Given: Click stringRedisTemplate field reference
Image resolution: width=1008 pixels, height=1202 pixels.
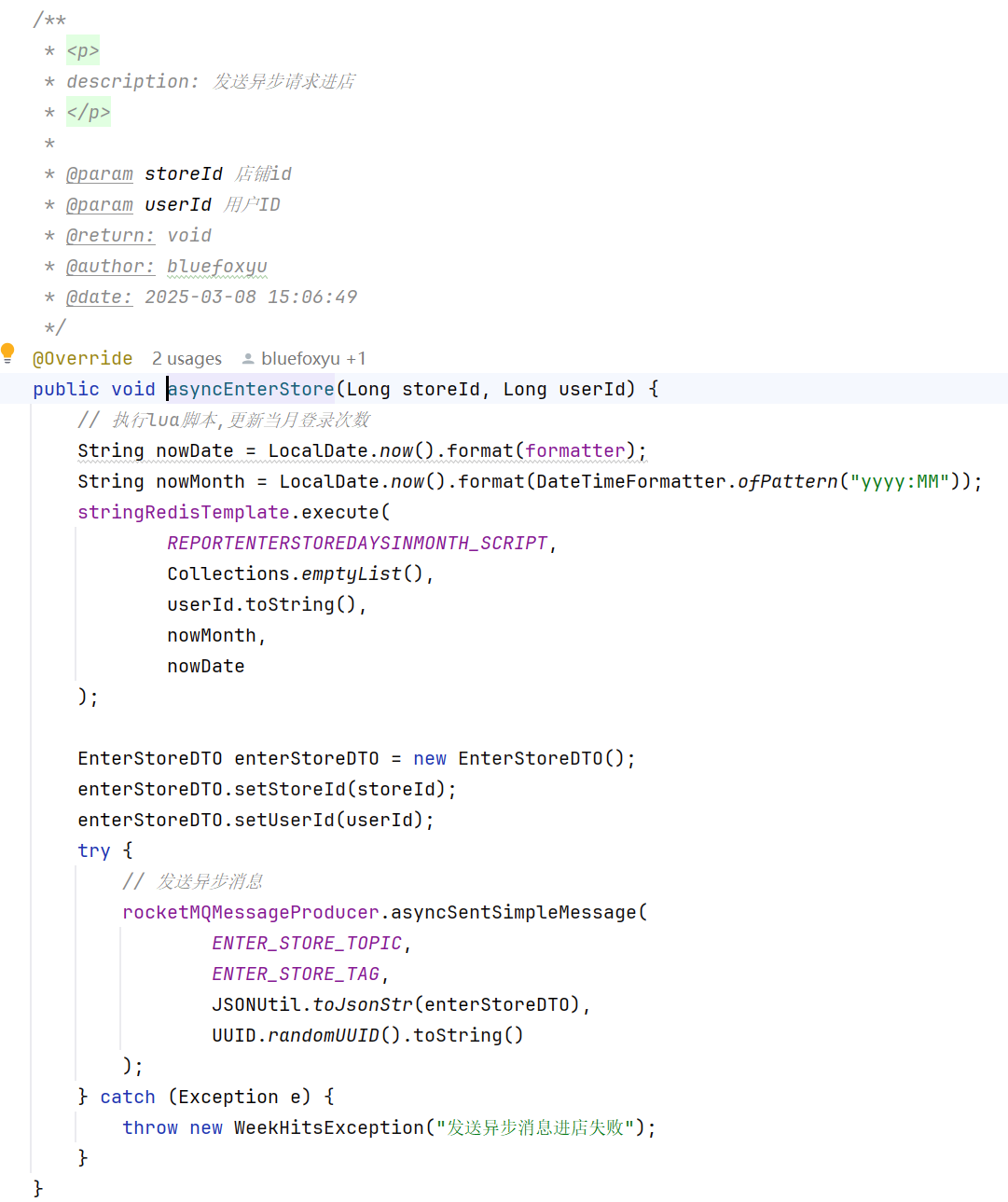Looking at the screenshot, I should [x=184, y=513].
